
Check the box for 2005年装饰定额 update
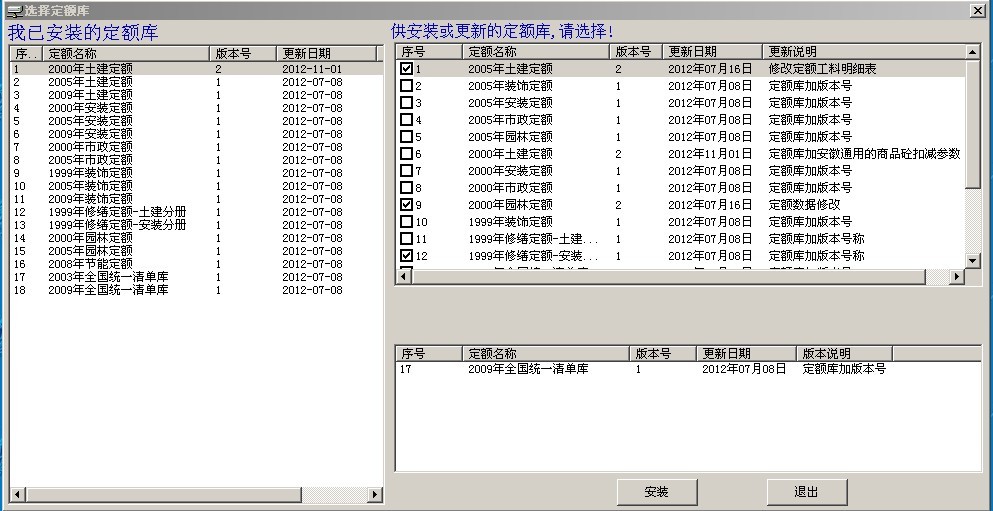pos(406,86)
